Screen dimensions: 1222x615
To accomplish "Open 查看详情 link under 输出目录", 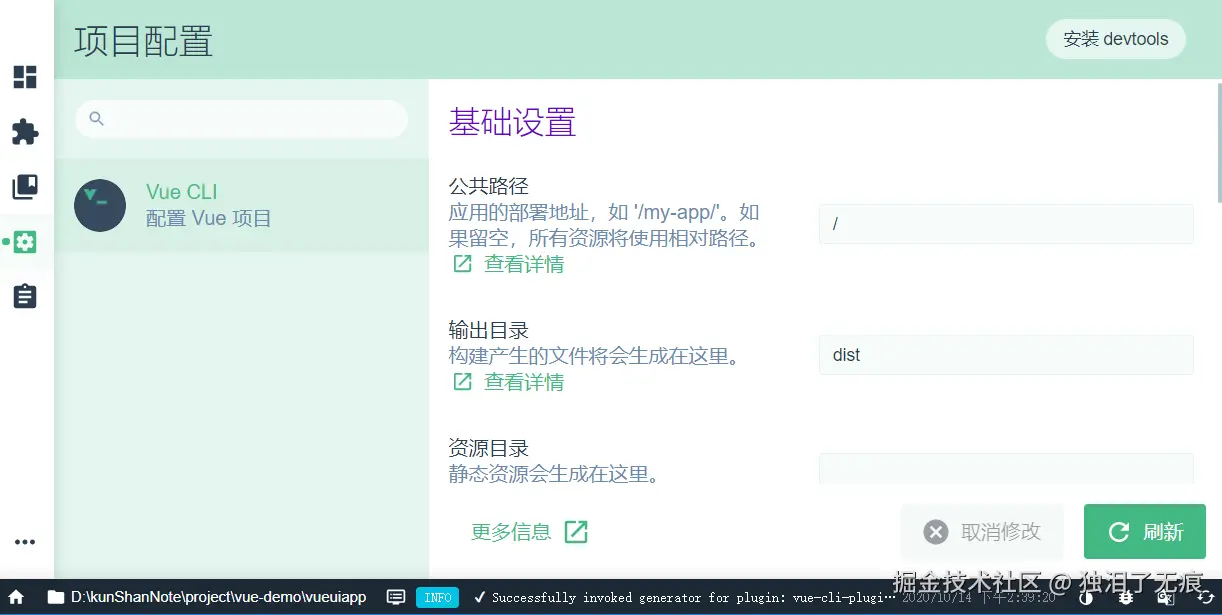I will click(x=508, y=382).
